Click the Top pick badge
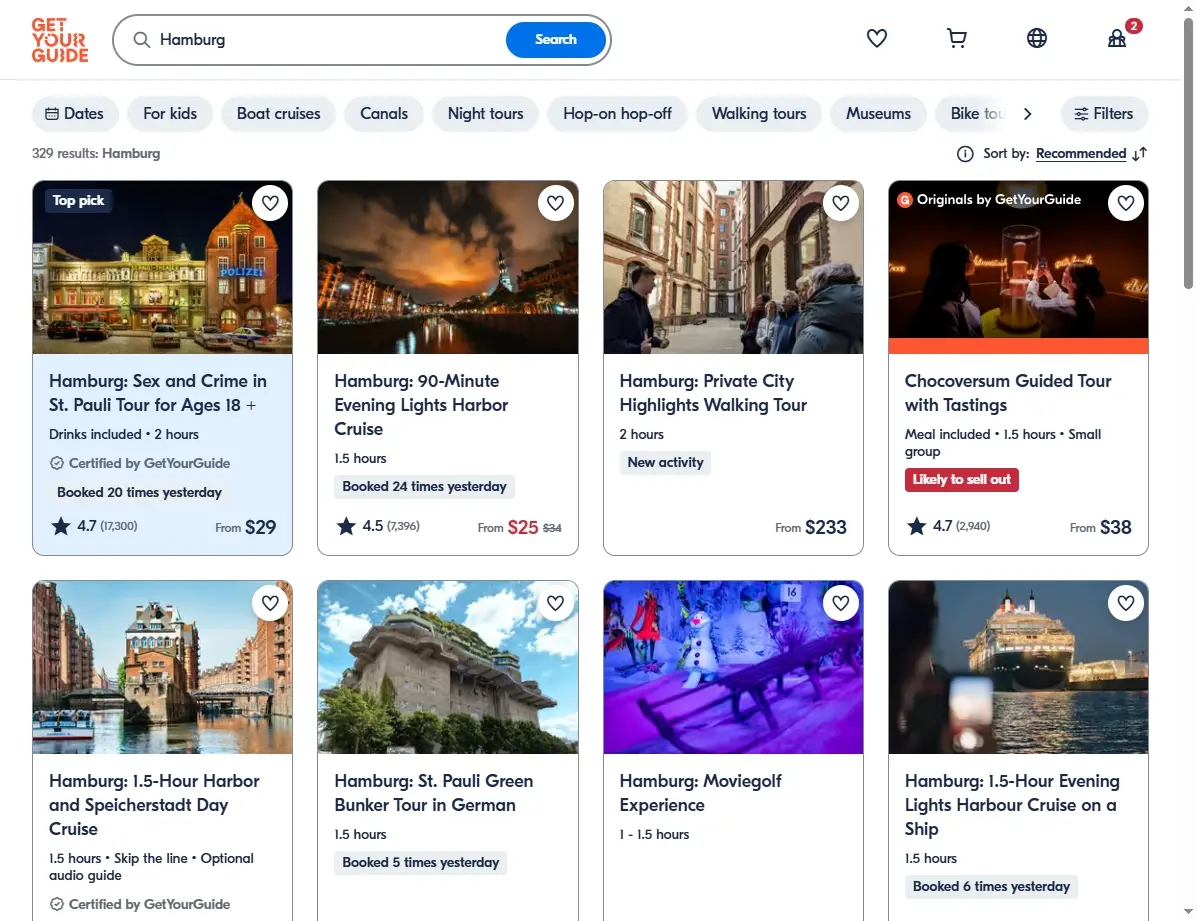 coord(79,201)
